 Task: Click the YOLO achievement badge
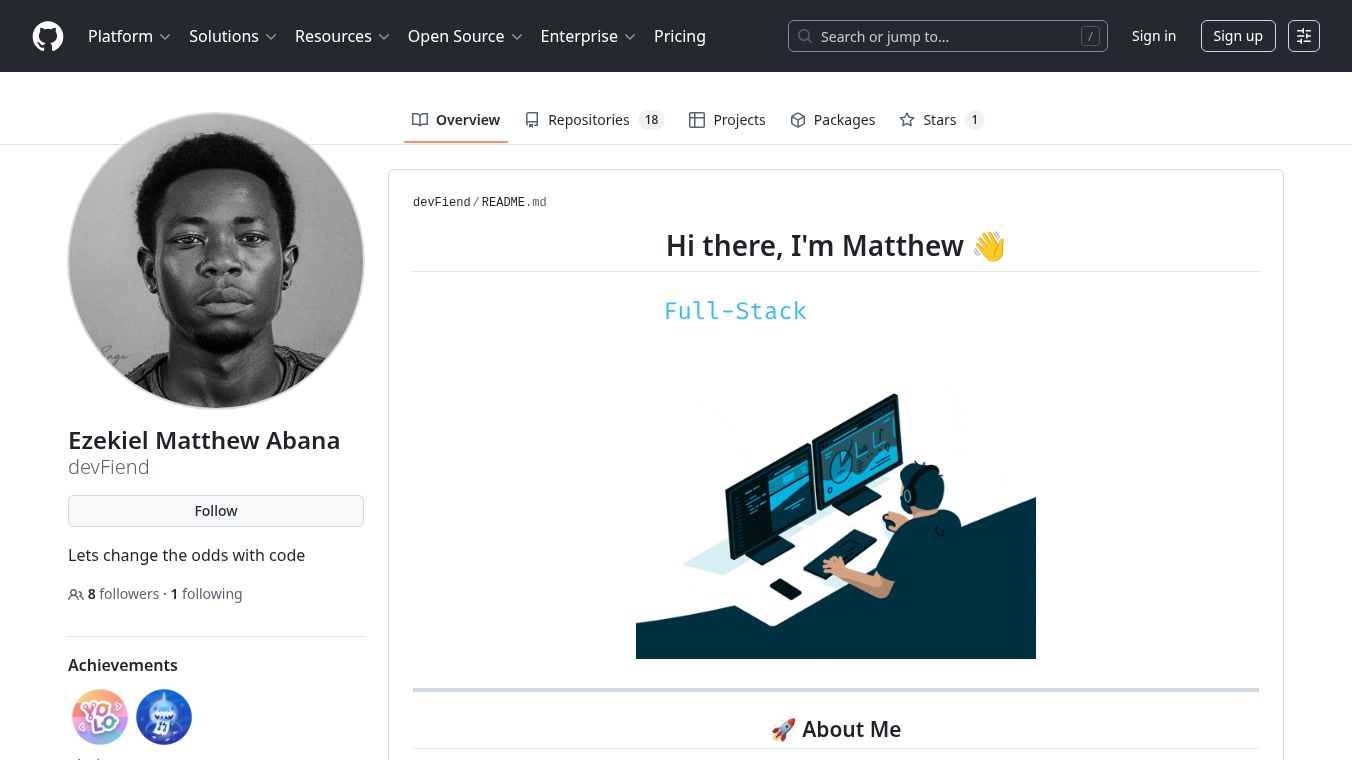click(100, 717)
